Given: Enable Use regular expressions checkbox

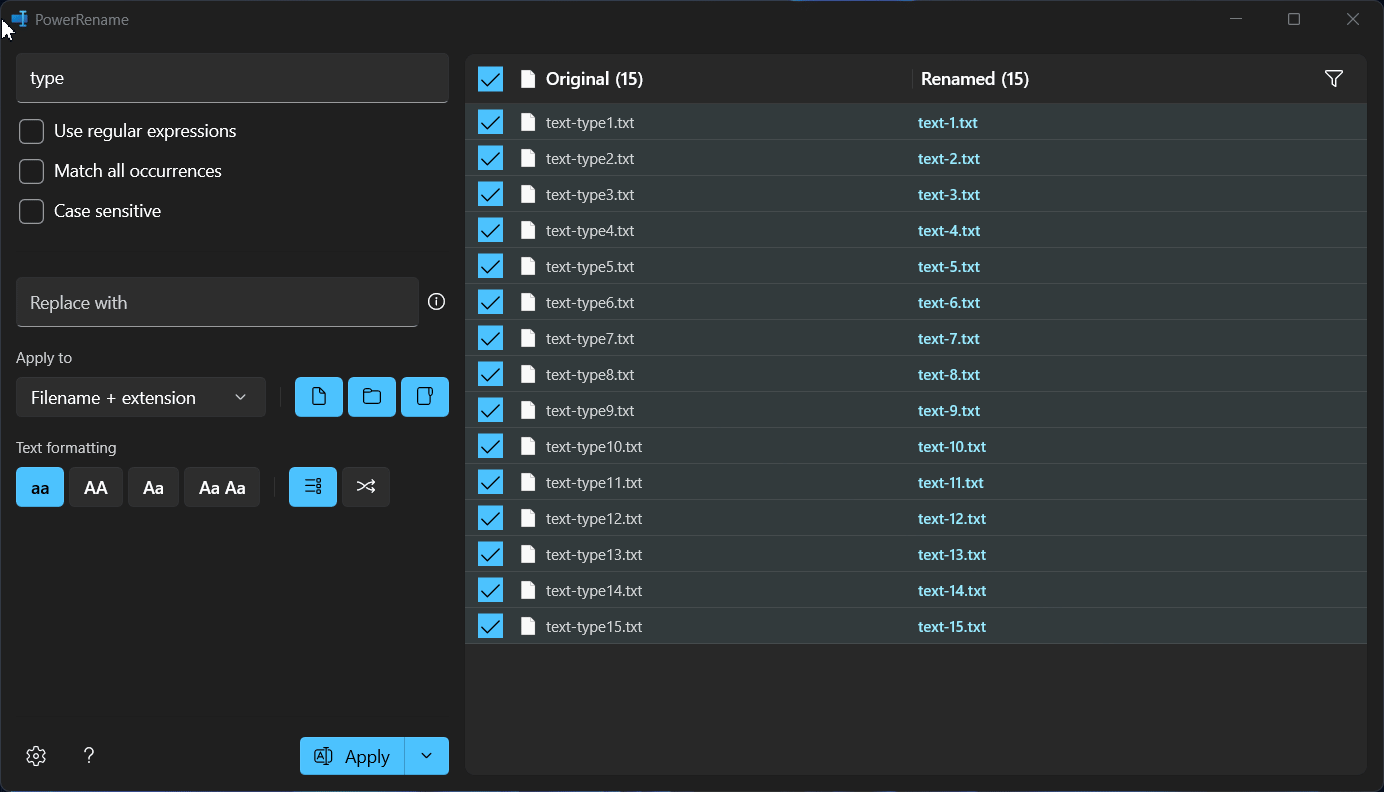Looking at the screenshot, I should tap(32, 131).
